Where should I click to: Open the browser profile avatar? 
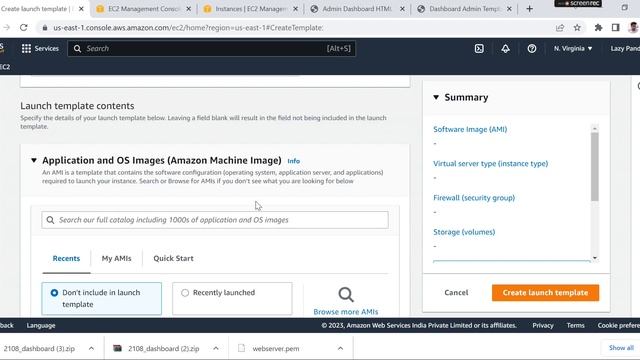(633, 27)
